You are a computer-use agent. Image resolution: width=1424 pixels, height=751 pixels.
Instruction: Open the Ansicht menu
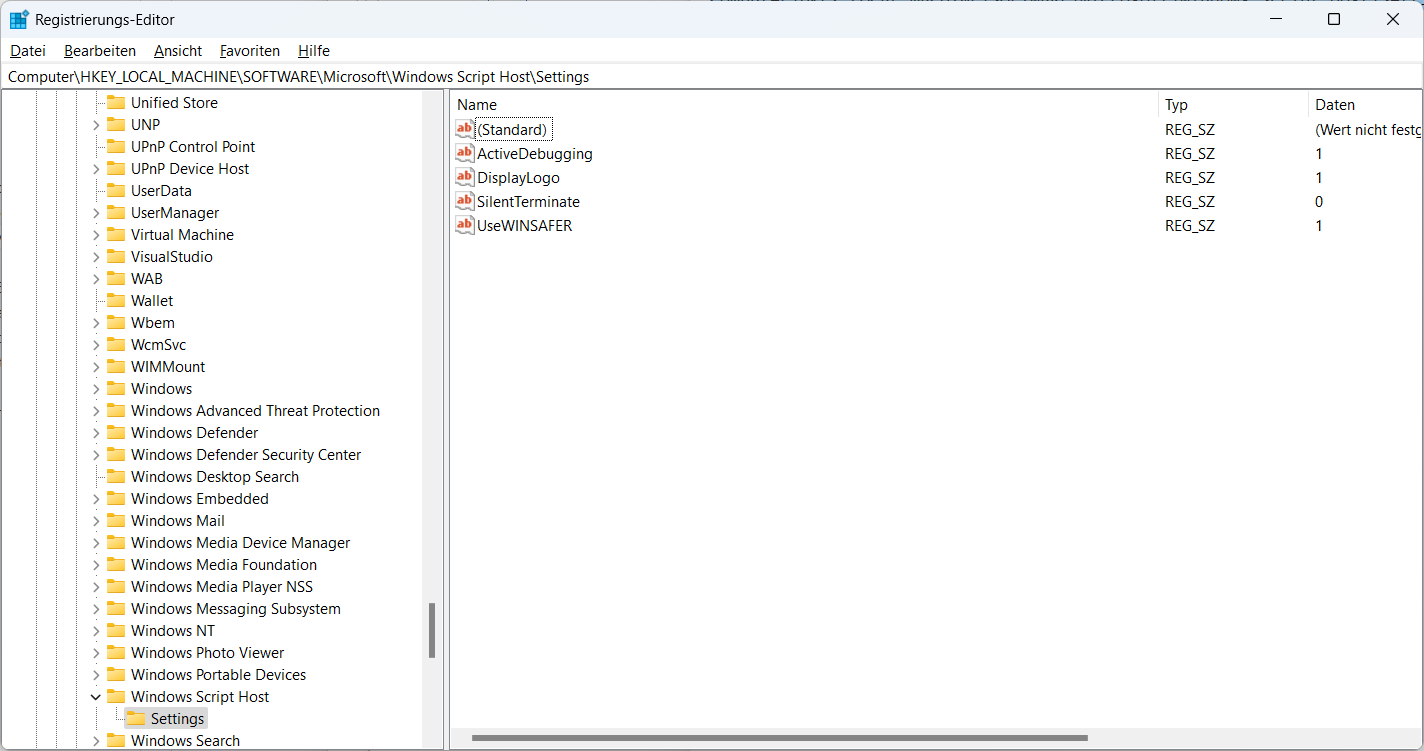pyautogui.click(x=178, y=51)
